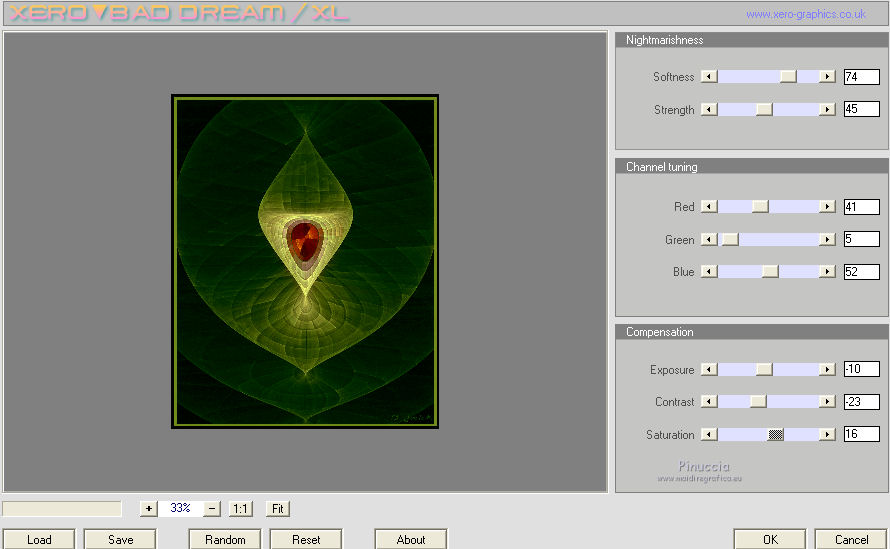890x549 pixels.
Task: Zoom out with the minus button
Action: coord(212,509)
